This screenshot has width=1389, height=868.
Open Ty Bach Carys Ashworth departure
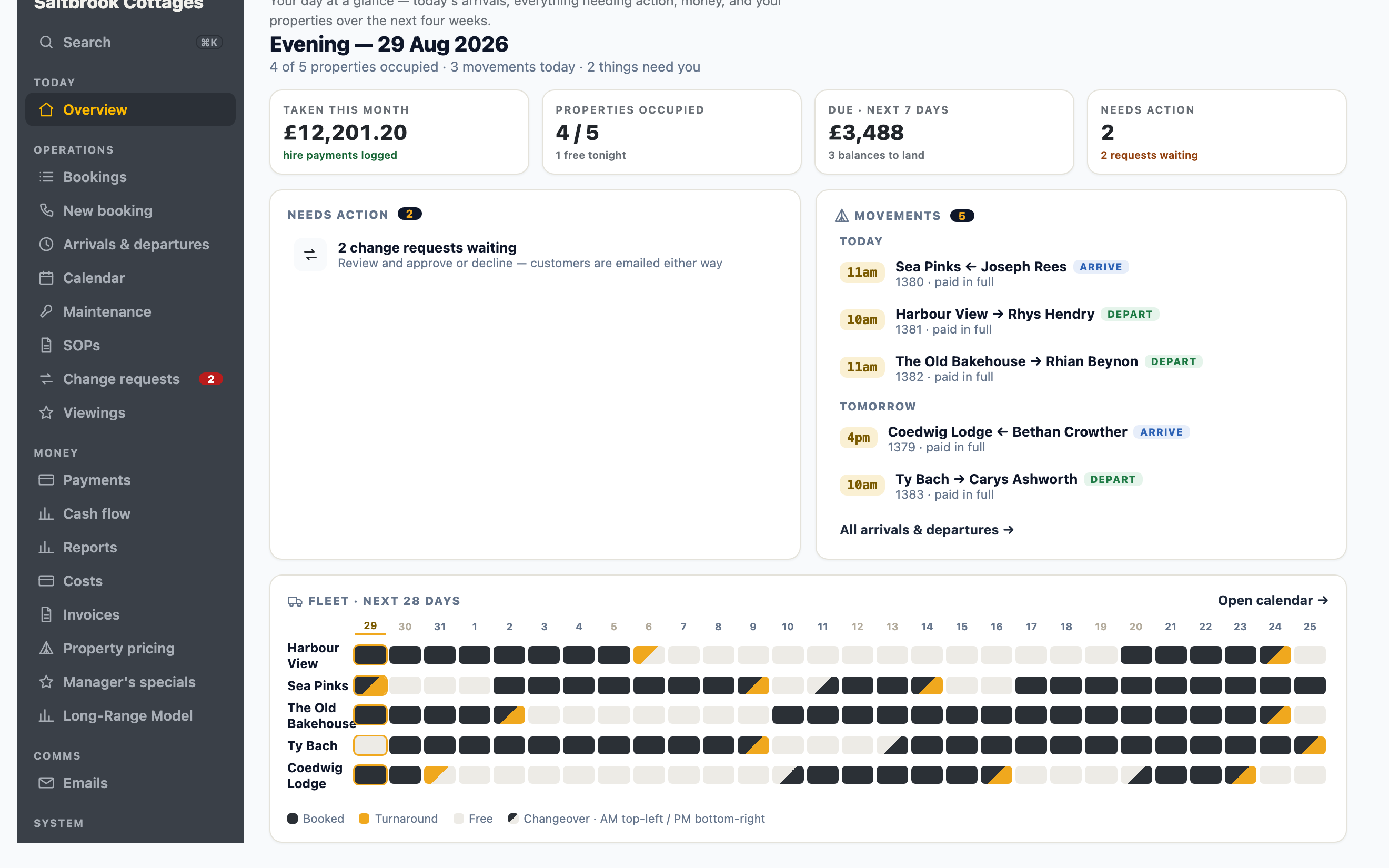[1081, 486]
